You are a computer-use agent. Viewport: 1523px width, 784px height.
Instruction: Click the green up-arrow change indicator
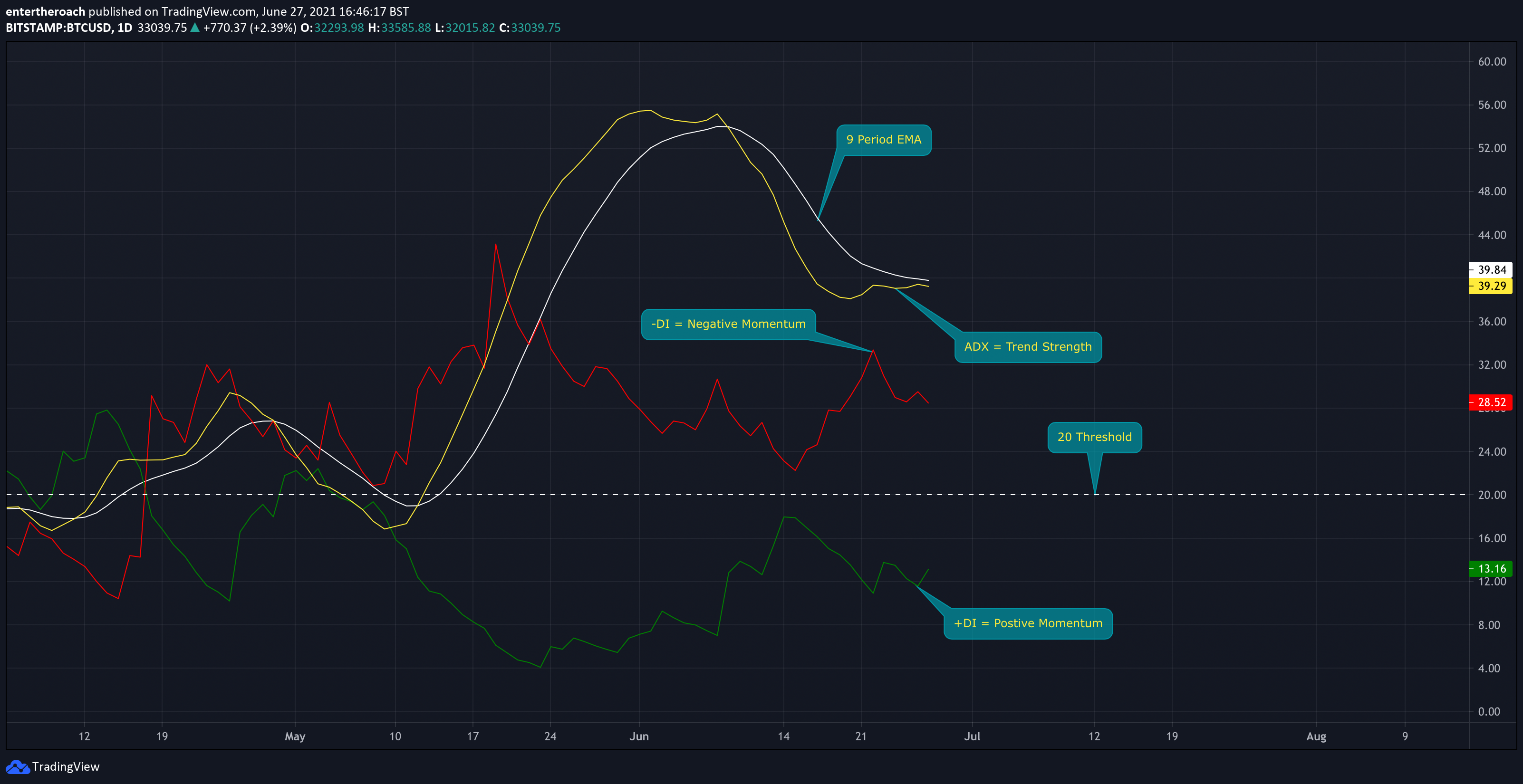point(194,27)
